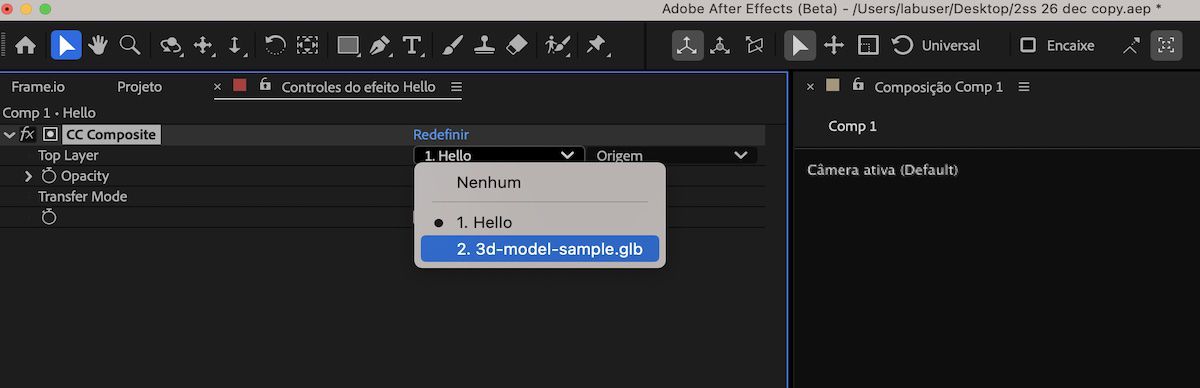Viewport: 1200px width, 388px height.
Task: Click the red label color swatch
Action: pyautogui.click(x=240, y=85)
